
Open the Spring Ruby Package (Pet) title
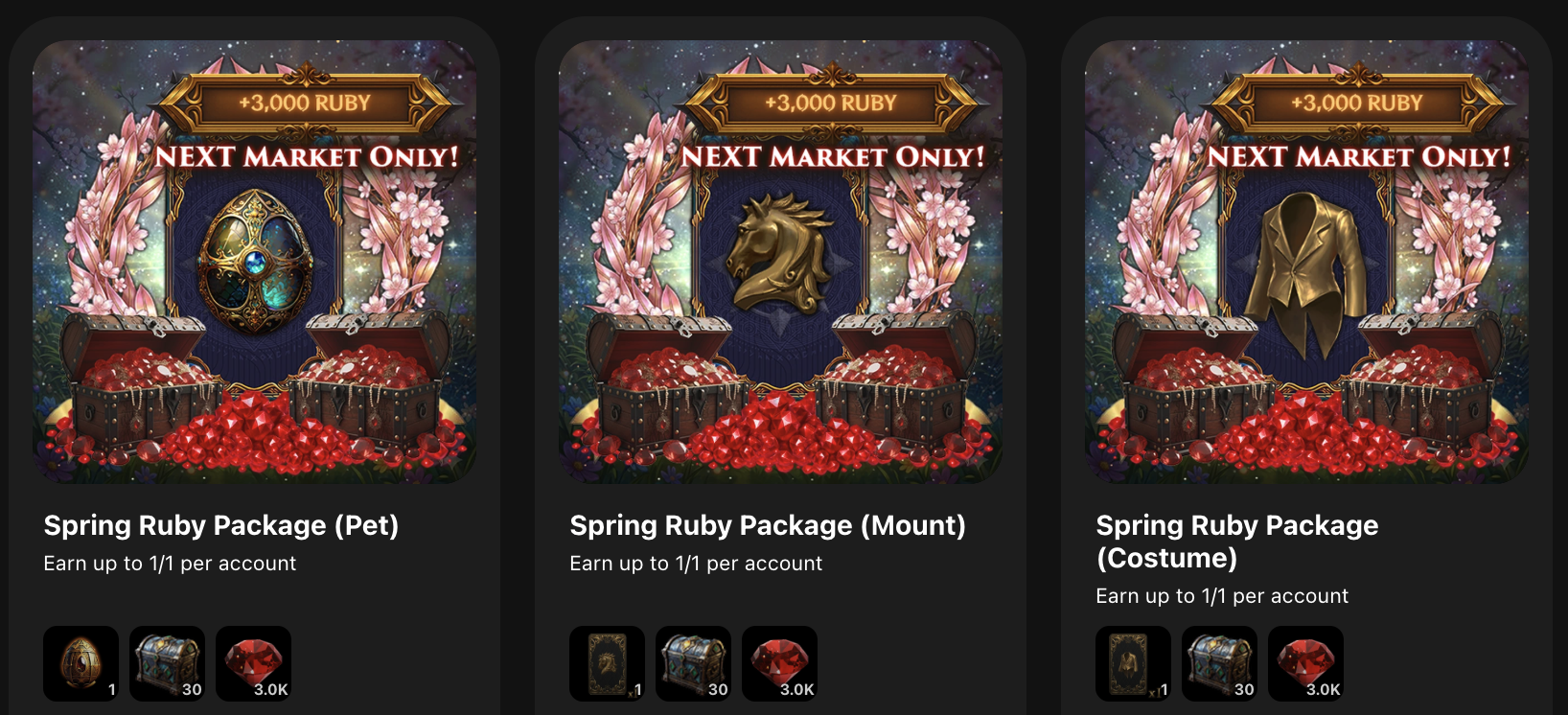click(x=221, y=525)
